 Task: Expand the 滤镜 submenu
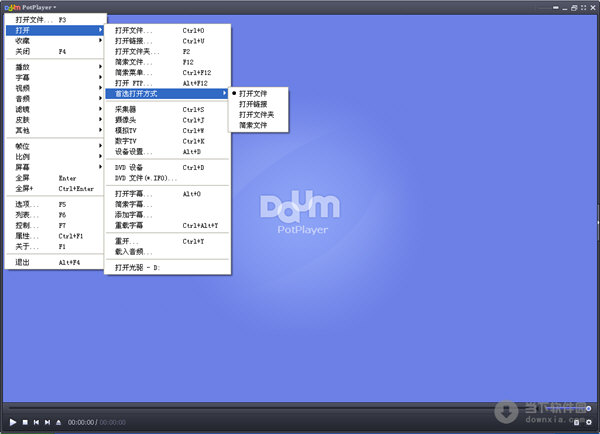pos(55,109)
